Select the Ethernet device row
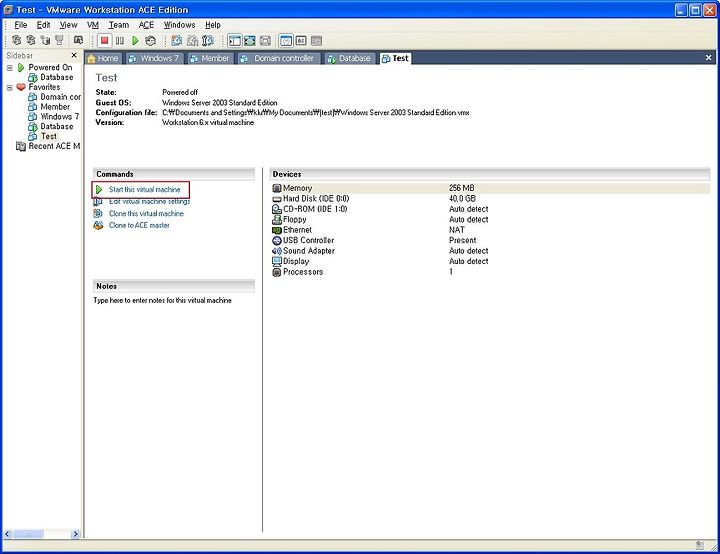Image resolution: width=720 pixels, height=554 pixels. click(490, 230)
